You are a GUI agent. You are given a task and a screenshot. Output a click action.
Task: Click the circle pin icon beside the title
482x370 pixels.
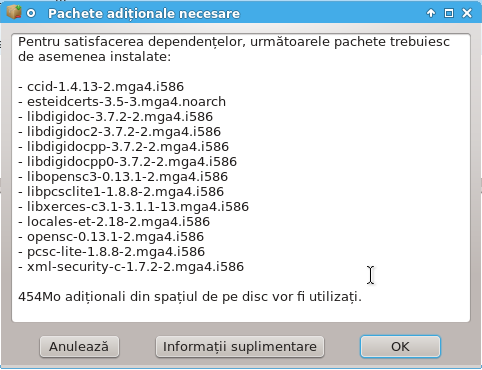(x=31, y=13)
